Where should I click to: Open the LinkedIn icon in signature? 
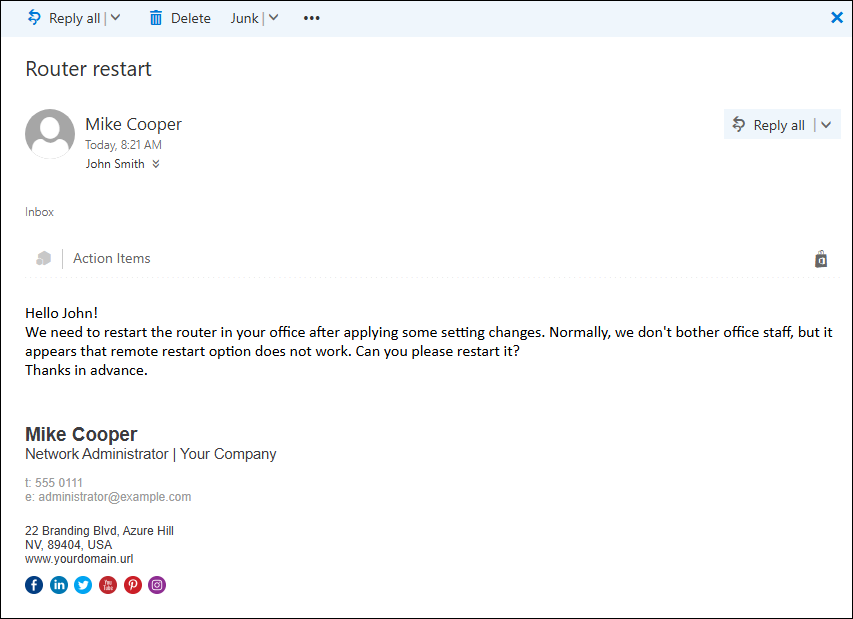coord(59,585)
